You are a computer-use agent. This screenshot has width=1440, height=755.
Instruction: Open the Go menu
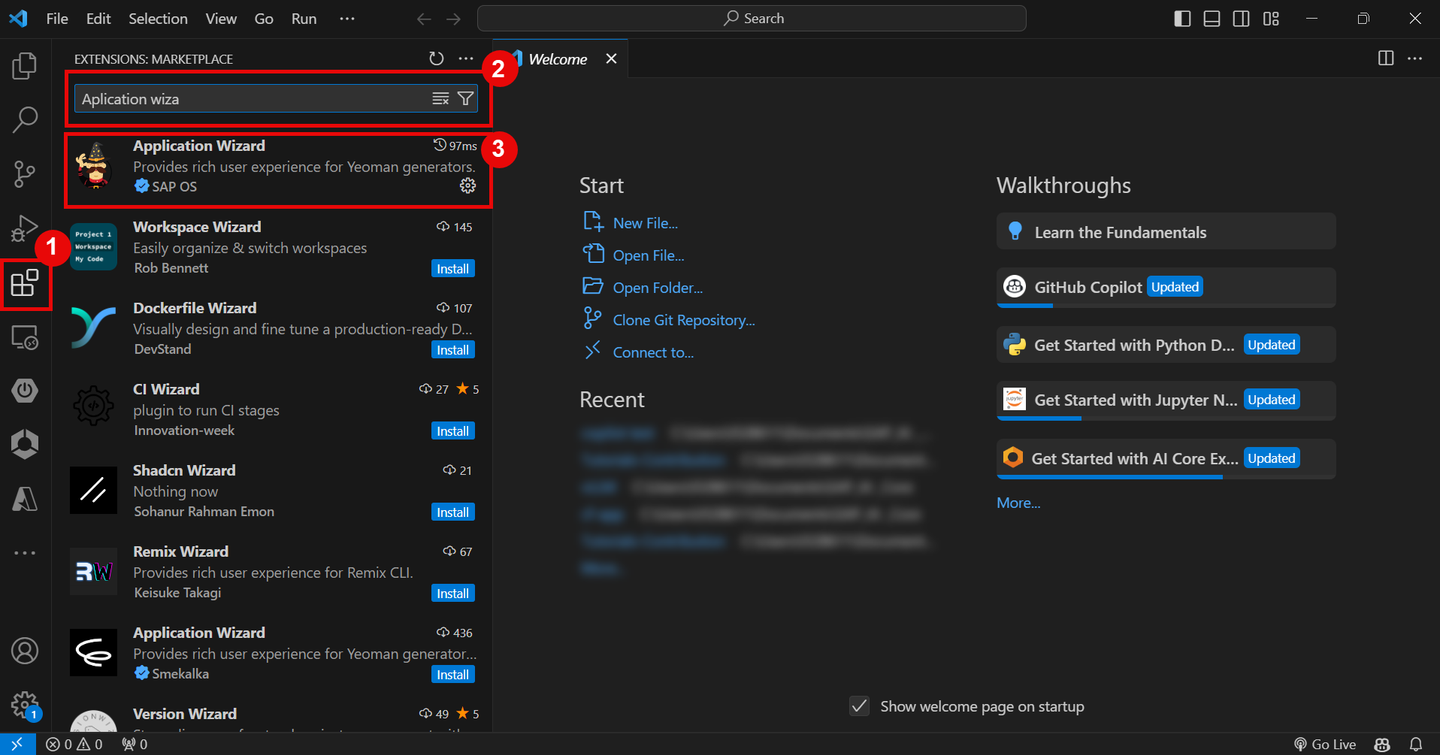click(x=264, y=18)
